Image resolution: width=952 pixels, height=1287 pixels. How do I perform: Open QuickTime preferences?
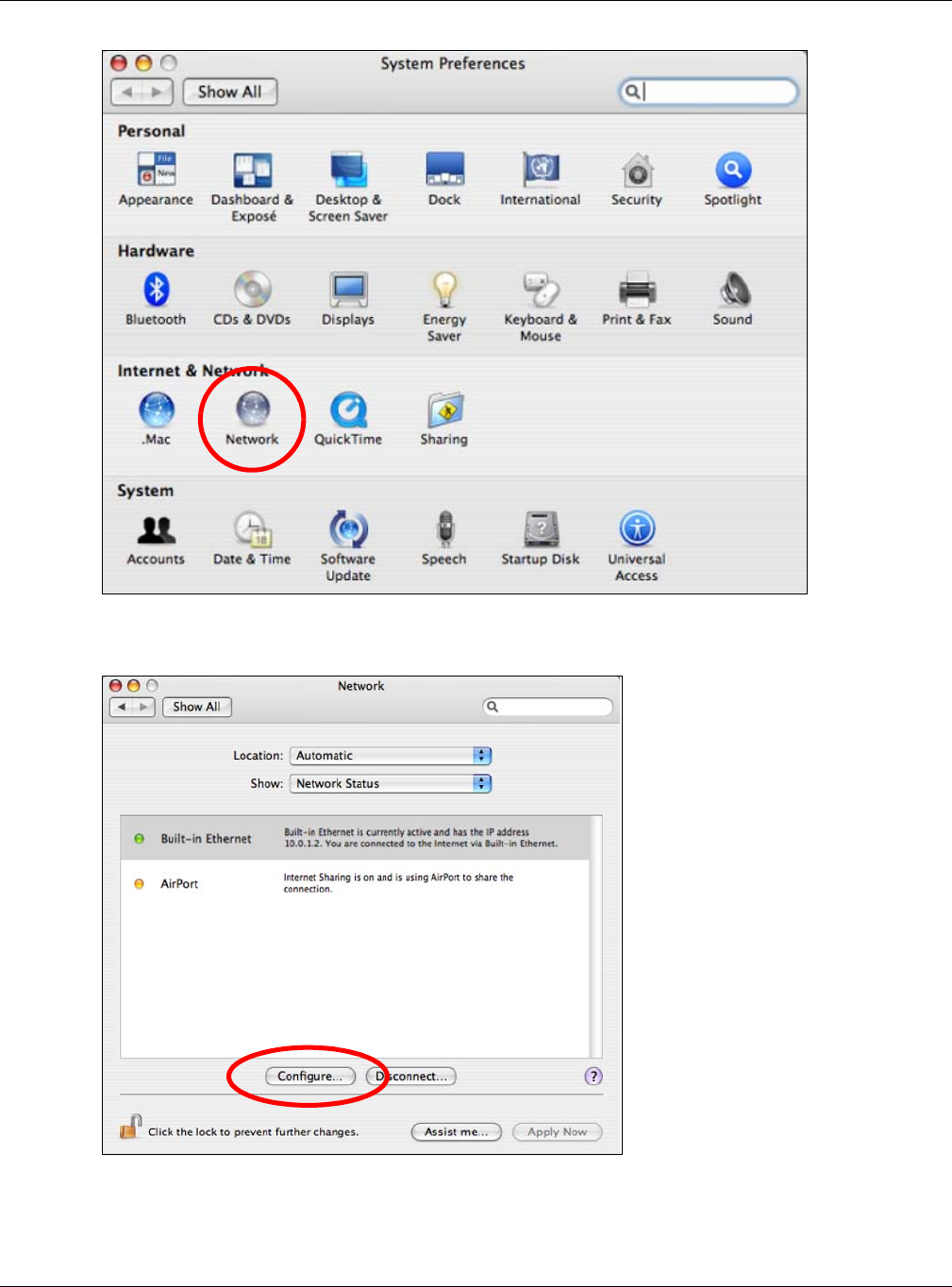pos(348,419)
